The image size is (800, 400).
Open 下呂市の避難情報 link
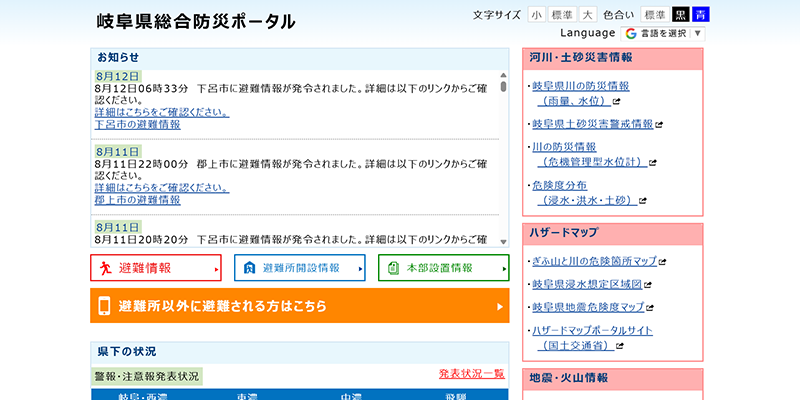[137, 124]
